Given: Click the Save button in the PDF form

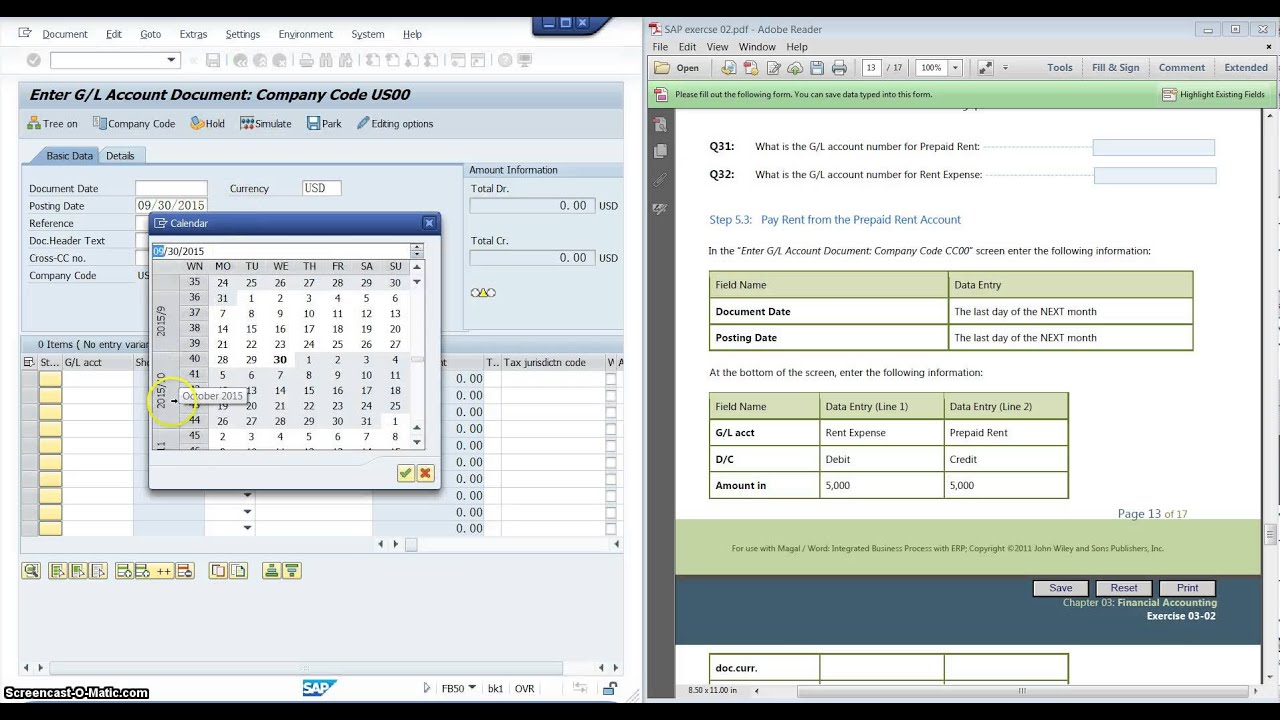Looking at the screenshot, I should (x=1061, y=588).
